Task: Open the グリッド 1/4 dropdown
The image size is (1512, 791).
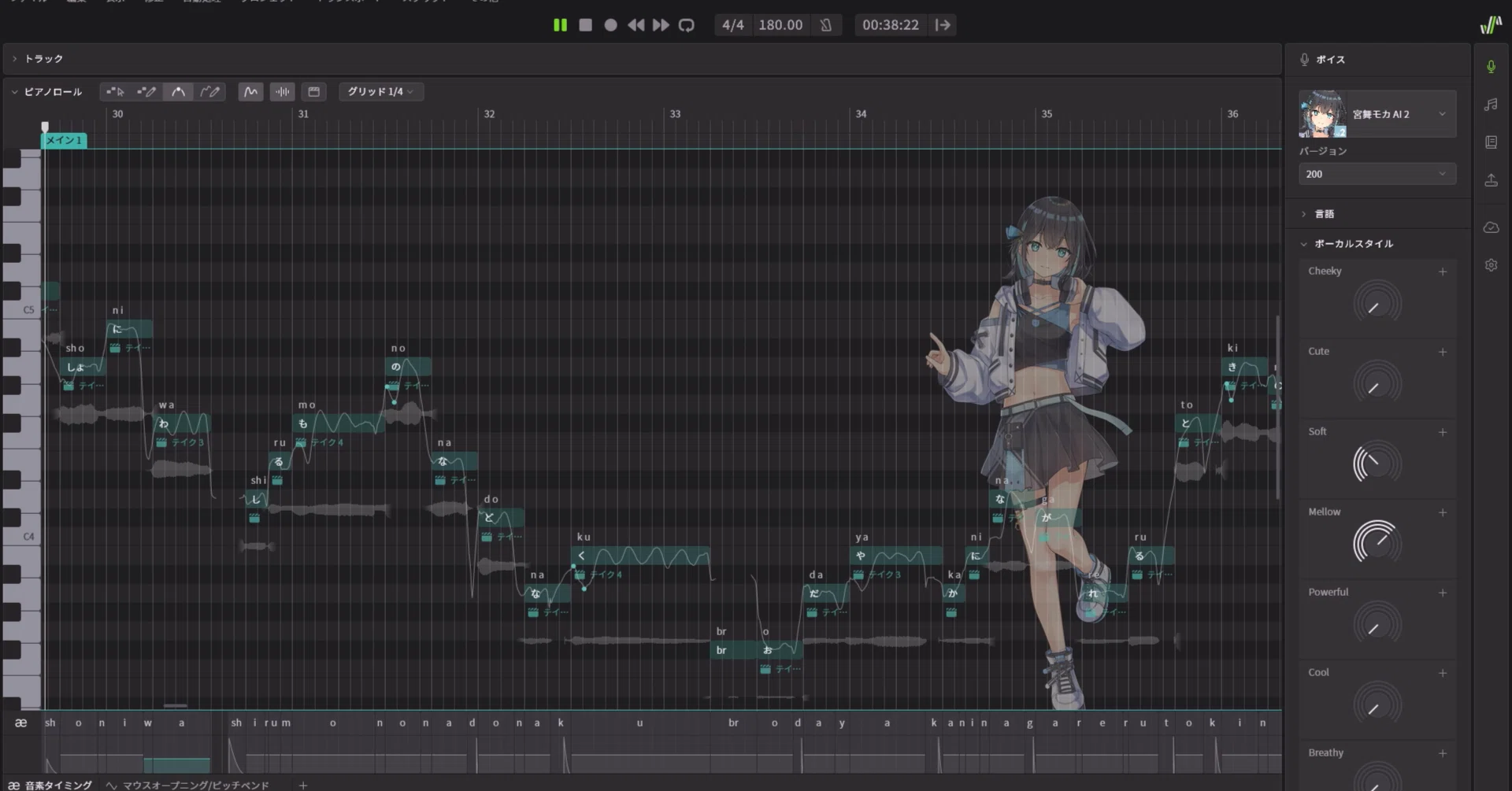Action: coord(381,92)
